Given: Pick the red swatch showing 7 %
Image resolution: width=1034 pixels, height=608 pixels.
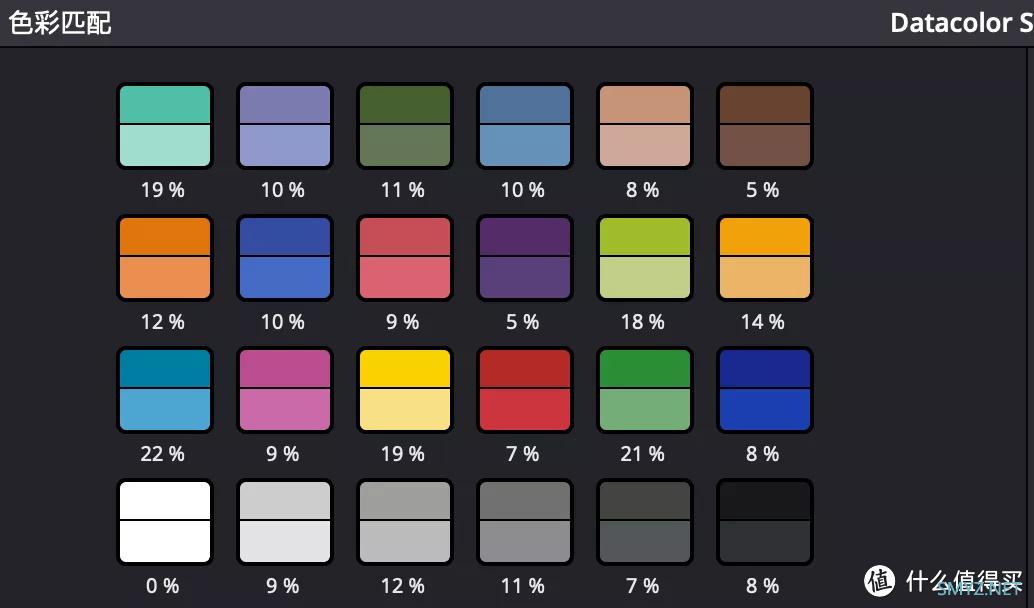Looking at the screenshot, I should coord(524,389).
